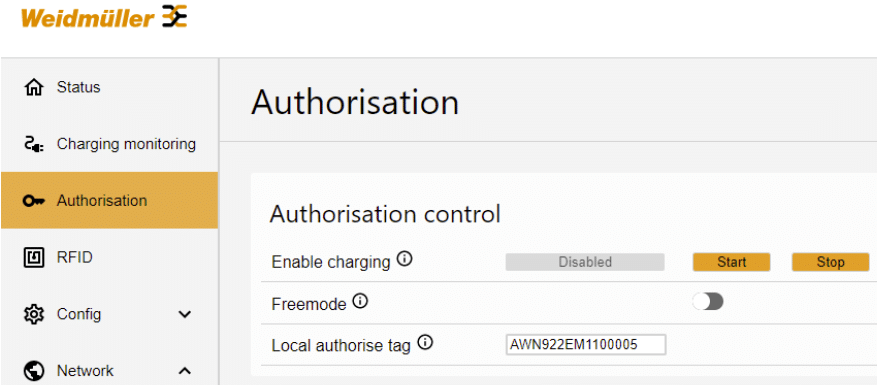This screenshot has width=877, height=385.
Task: Click the Local authorise tag input field
Action: pyautogui.click(x=586, y=345)
